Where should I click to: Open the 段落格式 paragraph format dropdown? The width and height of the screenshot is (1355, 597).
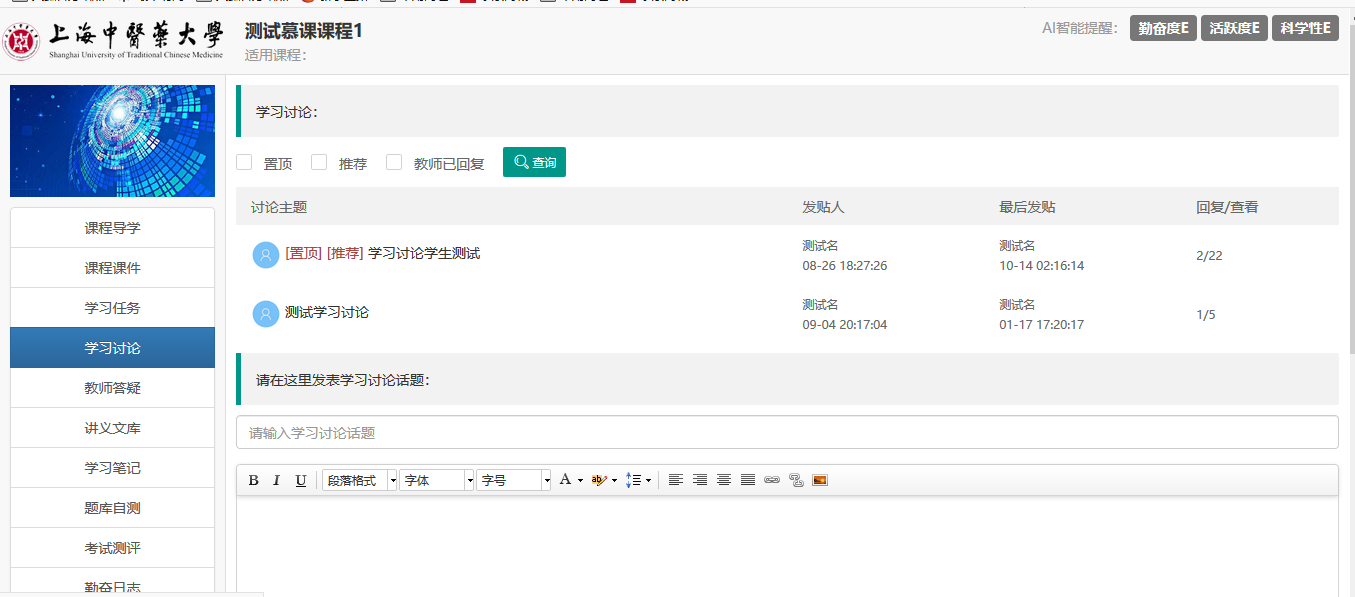[x=359, y=480]
